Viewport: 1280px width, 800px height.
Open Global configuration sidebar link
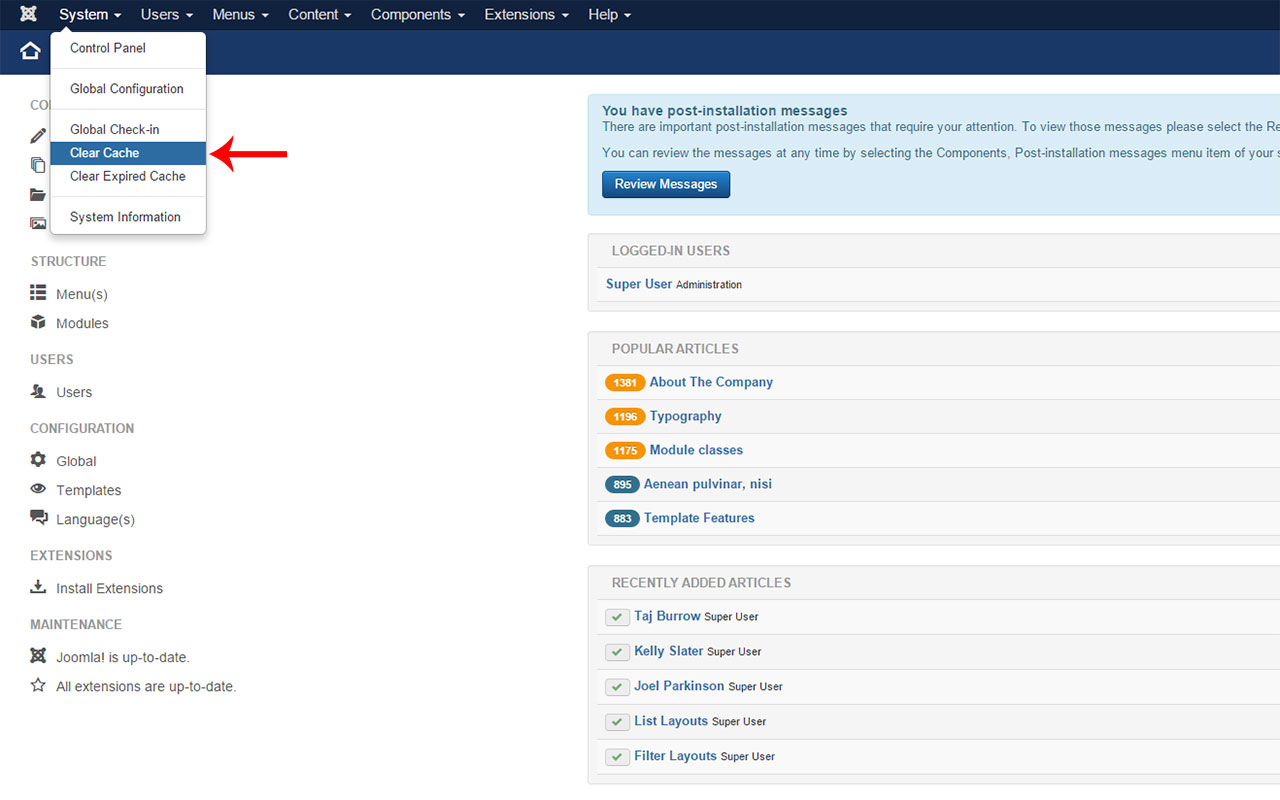[x=76, y=461]
